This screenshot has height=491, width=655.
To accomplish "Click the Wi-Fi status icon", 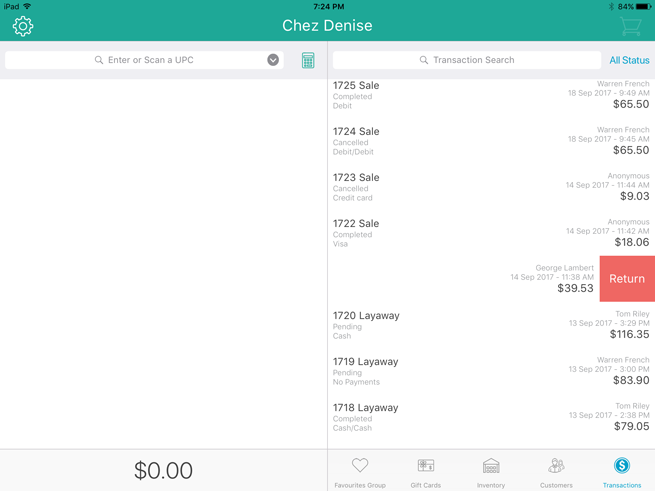I will click(x=27, y=6).
